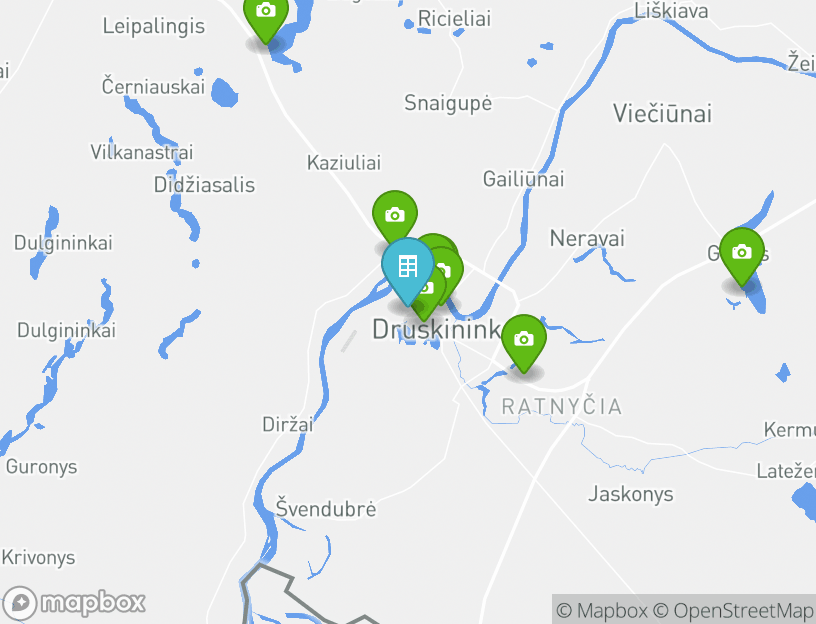The height and width of the screenshot is (624, 816).
Task: Open the © OpenStreetMap attribution link
Action: (734, 610)
